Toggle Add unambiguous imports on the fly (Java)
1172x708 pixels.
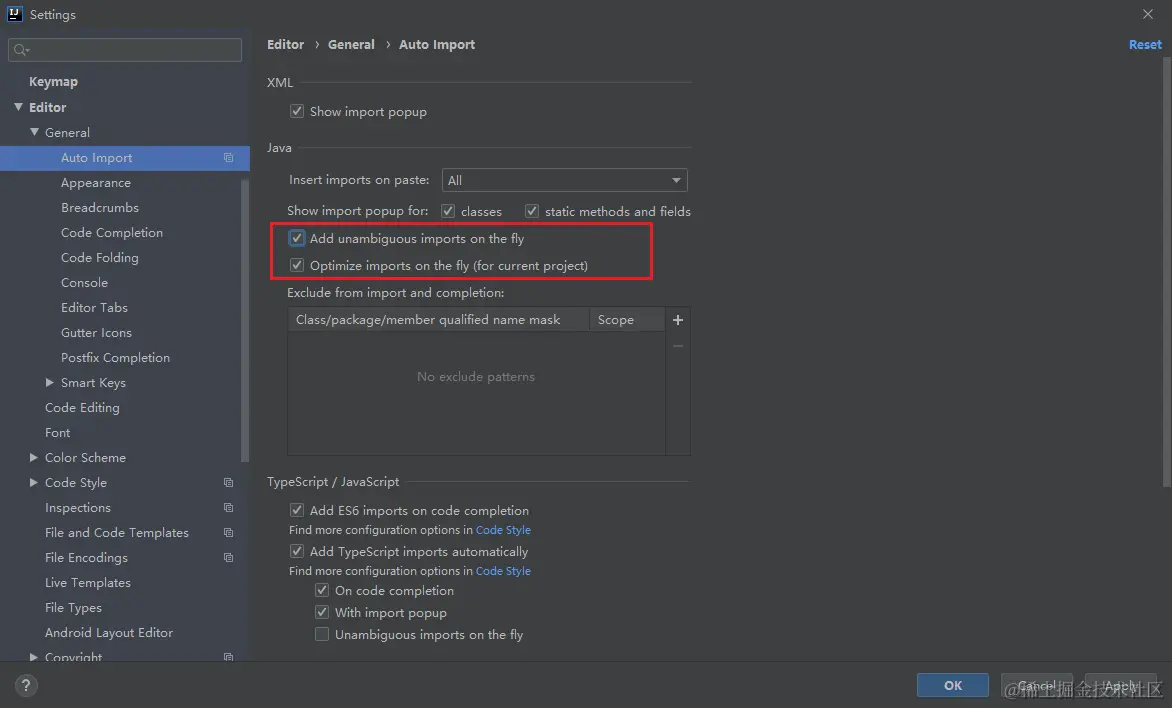coord(297,238)
